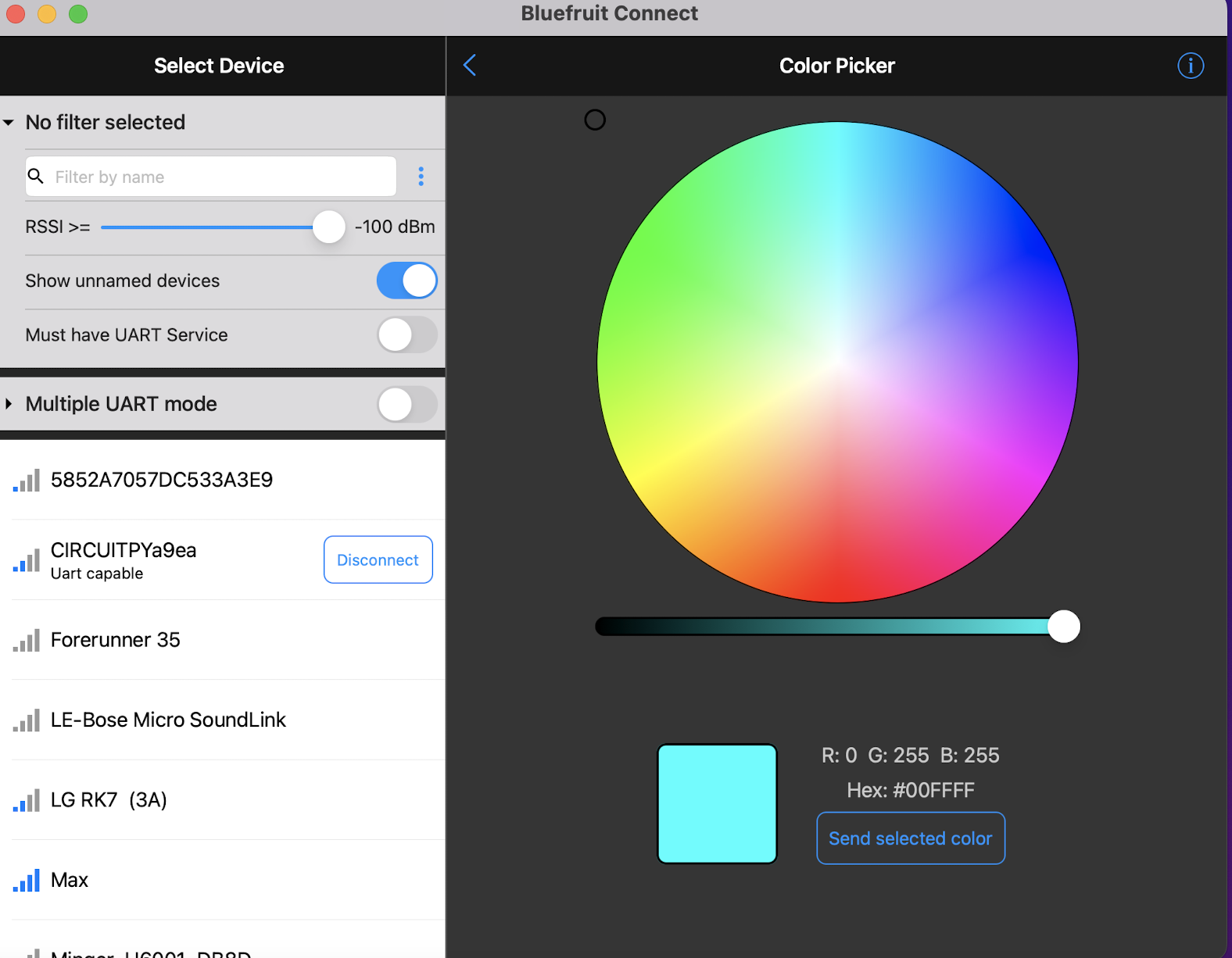Click signal strength icon beside LG RK7 (3A)
Image resolution: width=1232 pixels, height=958 pixels.
[27, 801]
